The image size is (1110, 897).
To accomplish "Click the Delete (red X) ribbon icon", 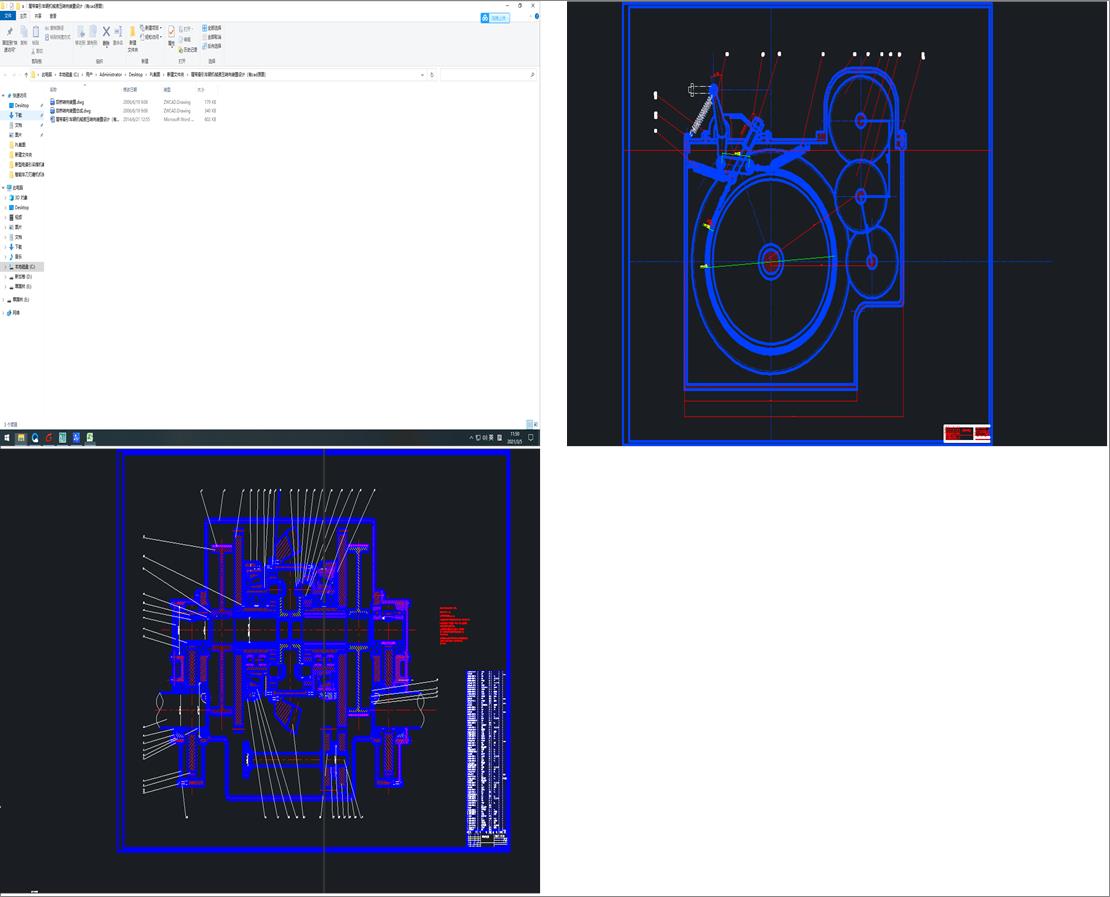I will click(105, 32).
